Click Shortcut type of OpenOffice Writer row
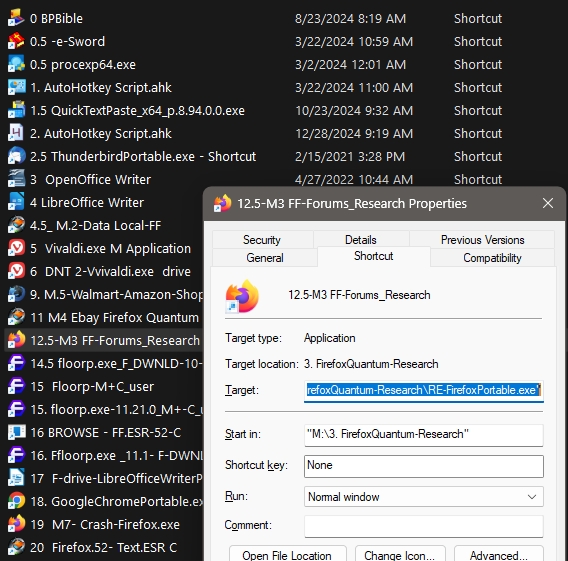Image resolution: width=568 pixels, height=561 pixels. click(478, 179)
